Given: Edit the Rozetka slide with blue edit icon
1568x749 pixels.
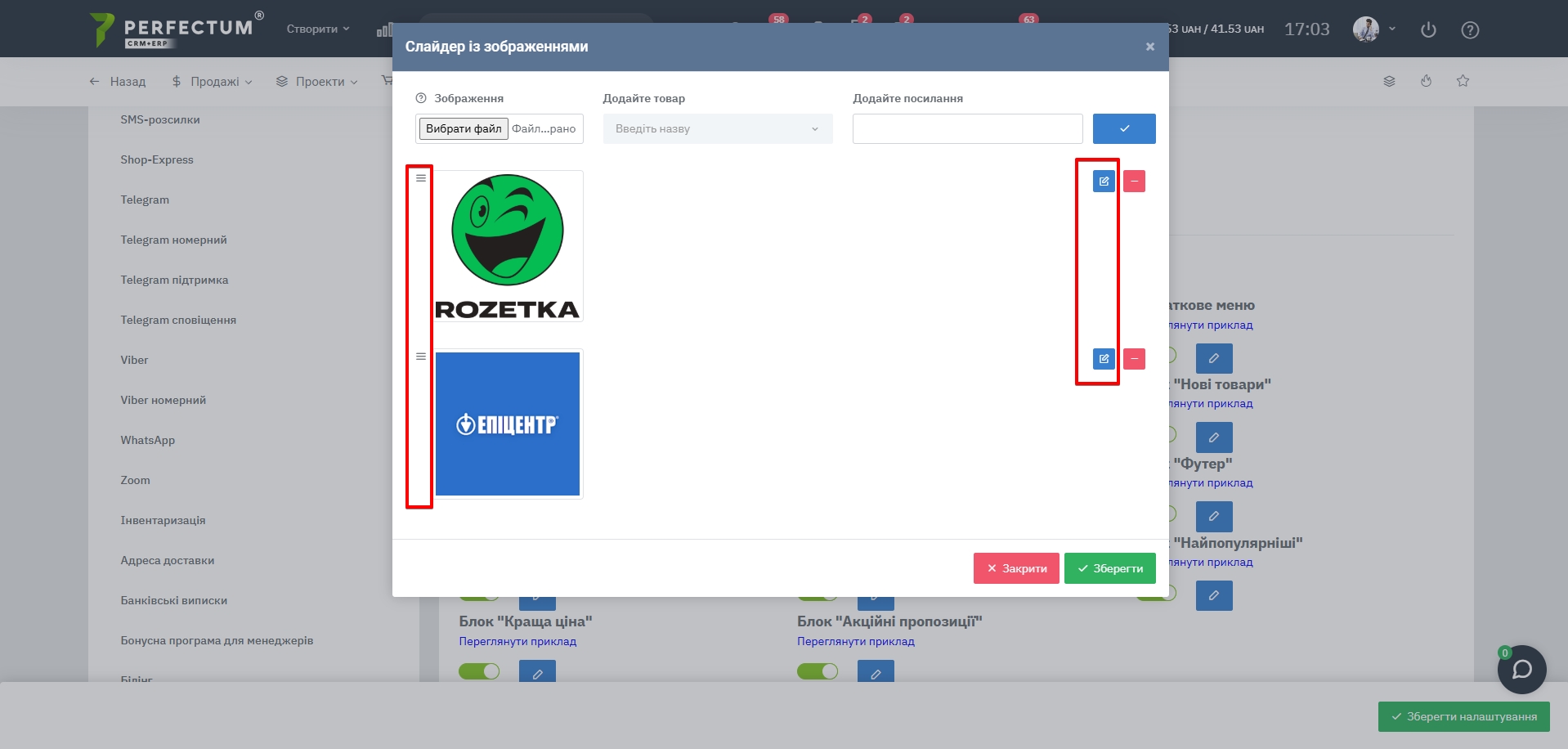Looking at the screenshot, I should [1104, 181].
